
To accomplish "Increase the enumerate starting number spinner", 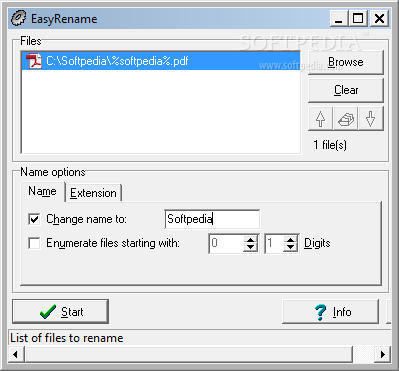I will click(250, 239).
